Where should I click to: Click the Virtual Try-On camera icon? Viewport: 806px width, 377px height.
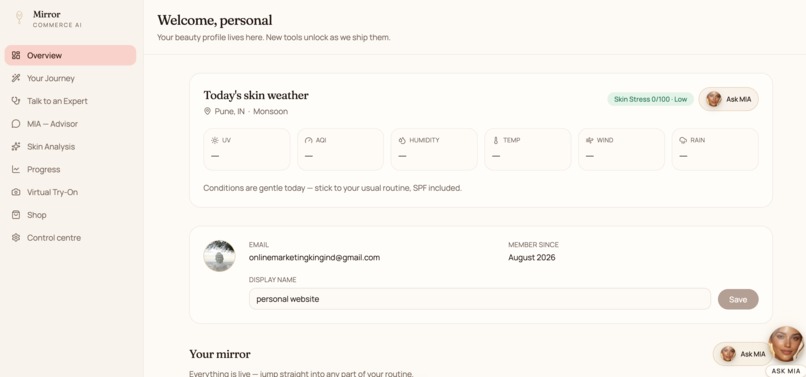(16, 192)
